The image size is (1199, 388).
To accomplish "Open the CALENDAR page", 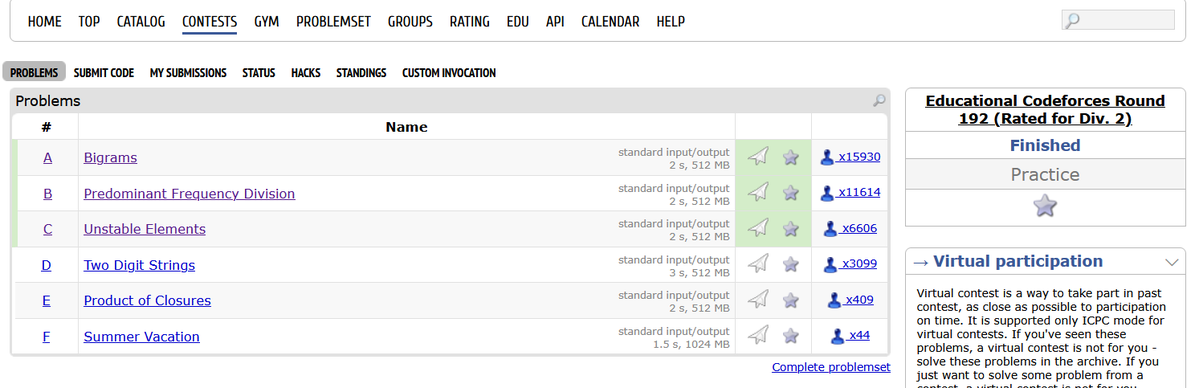I will (610, 21).
